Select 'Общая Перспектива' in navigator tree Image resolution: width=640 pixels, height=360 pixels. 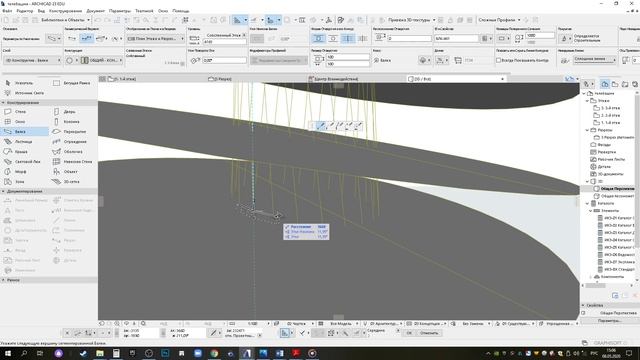pos(615,189)
